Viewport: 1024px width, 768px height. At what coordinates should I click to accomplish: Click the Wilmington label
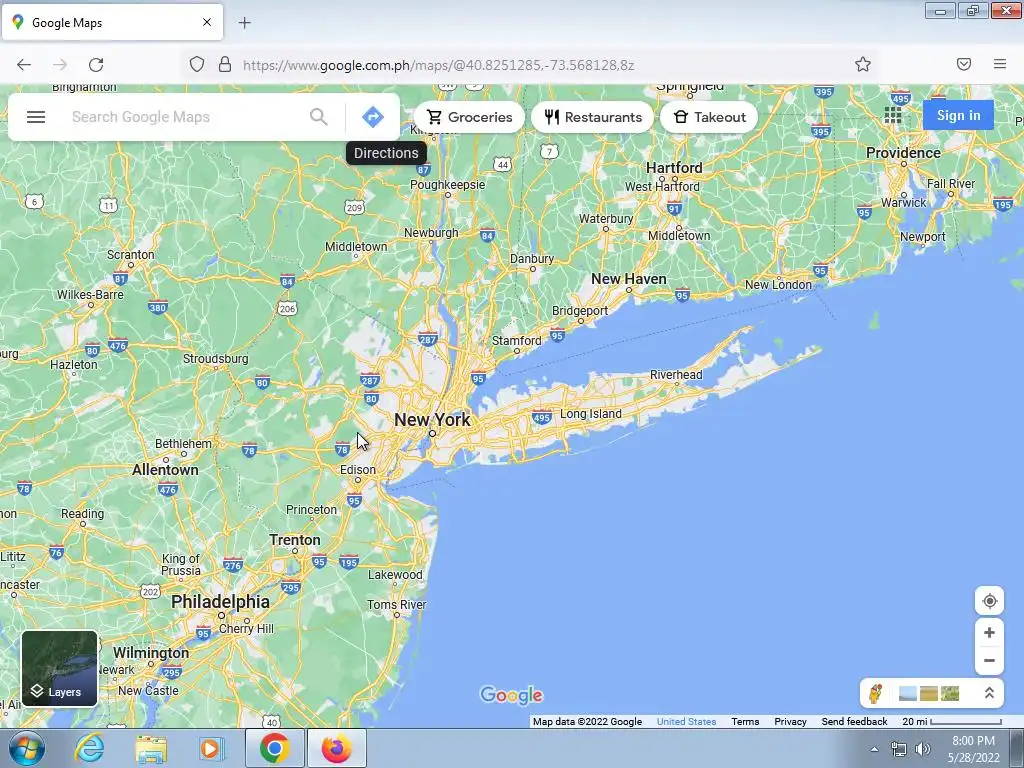tap(151, 653)
